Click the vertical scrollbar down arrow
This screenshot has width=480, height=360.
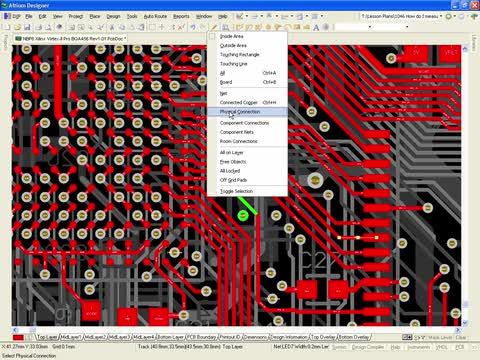coord(465,323)
